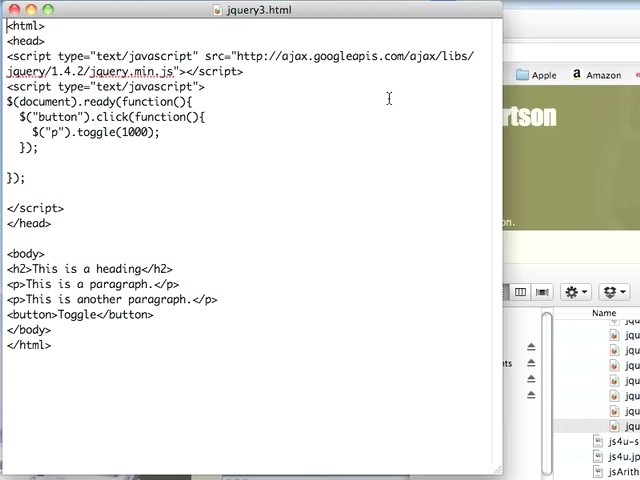Open the Dropbox dropdown in Finder toolbar

[614, 292]
